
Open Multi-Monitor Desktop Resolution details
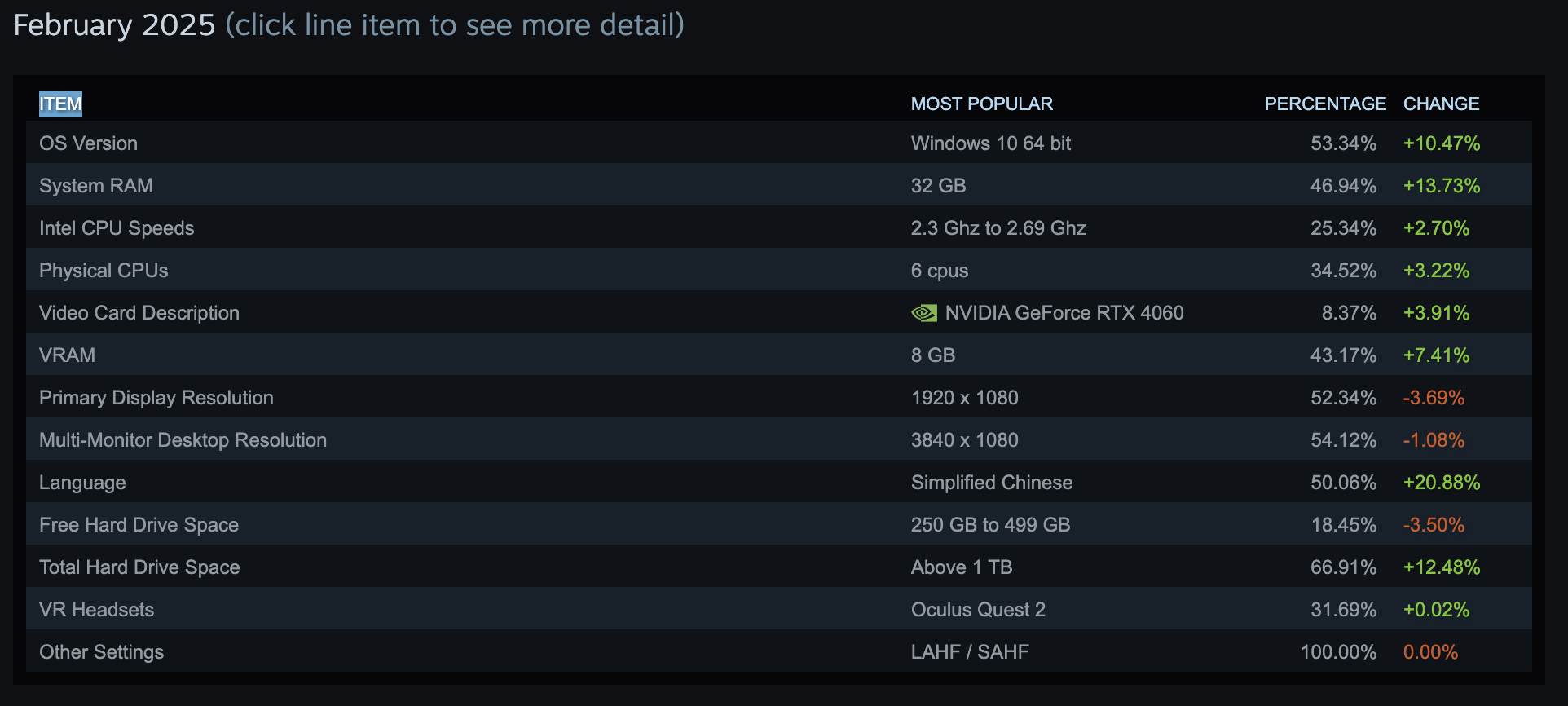click(183, 440)
